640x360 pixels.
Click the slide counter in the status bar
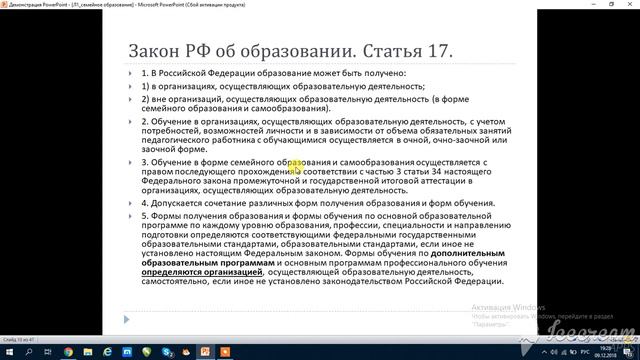tap(18, 340)
